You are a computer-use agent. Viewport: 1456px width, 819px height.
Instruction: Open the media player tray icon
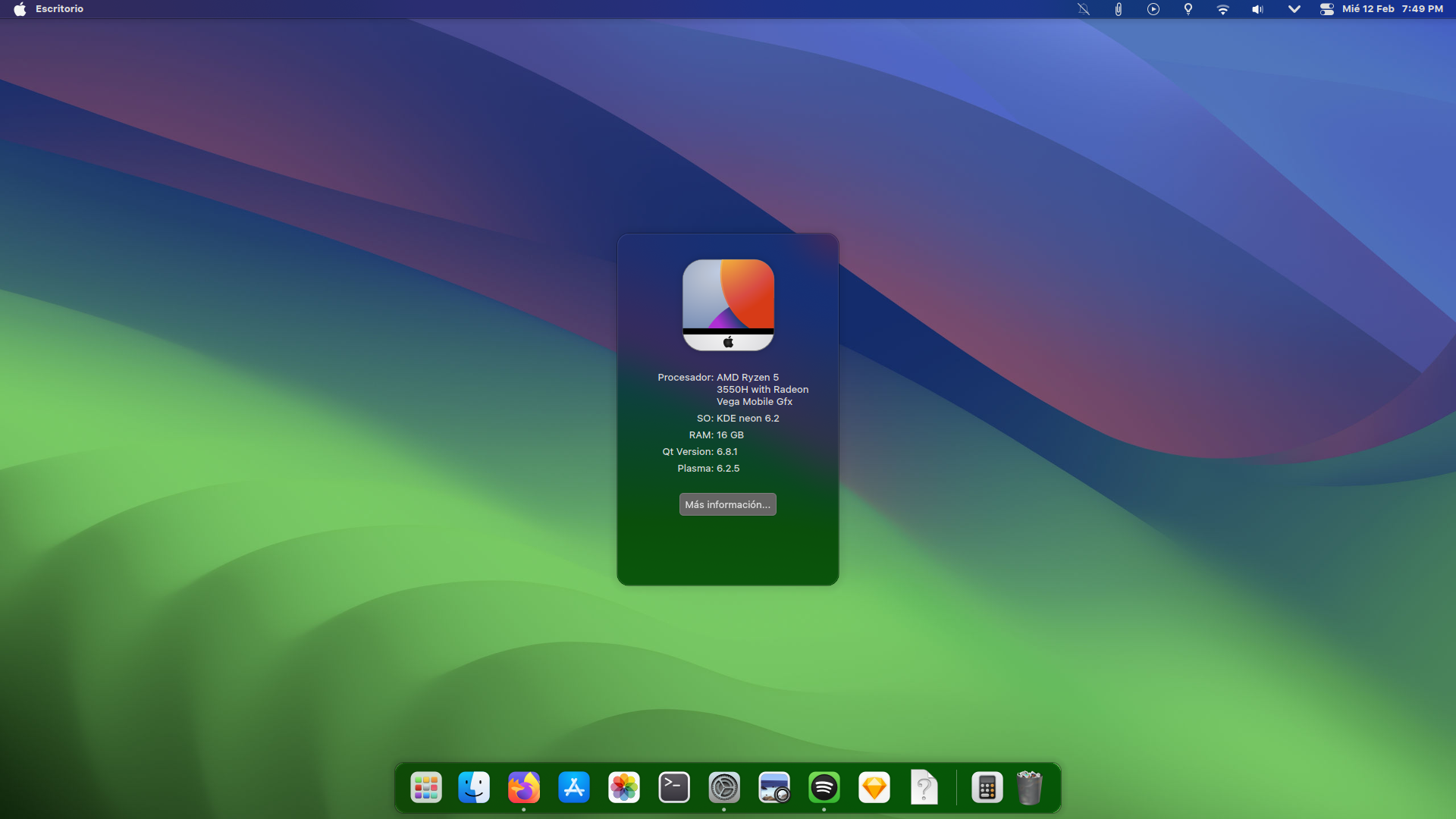coord(1153,9)
